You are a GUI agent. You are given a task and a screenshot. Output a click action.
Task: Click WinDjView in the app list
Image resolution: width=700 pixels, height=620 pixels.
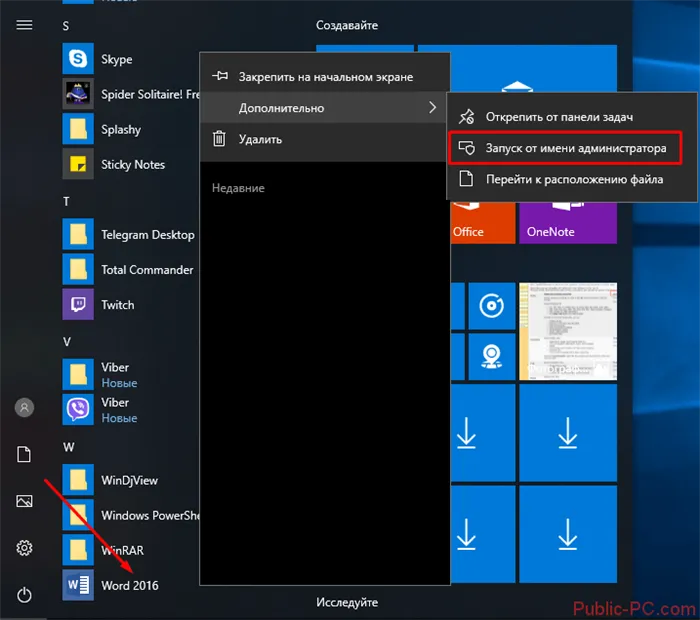[x=129, y=481]
